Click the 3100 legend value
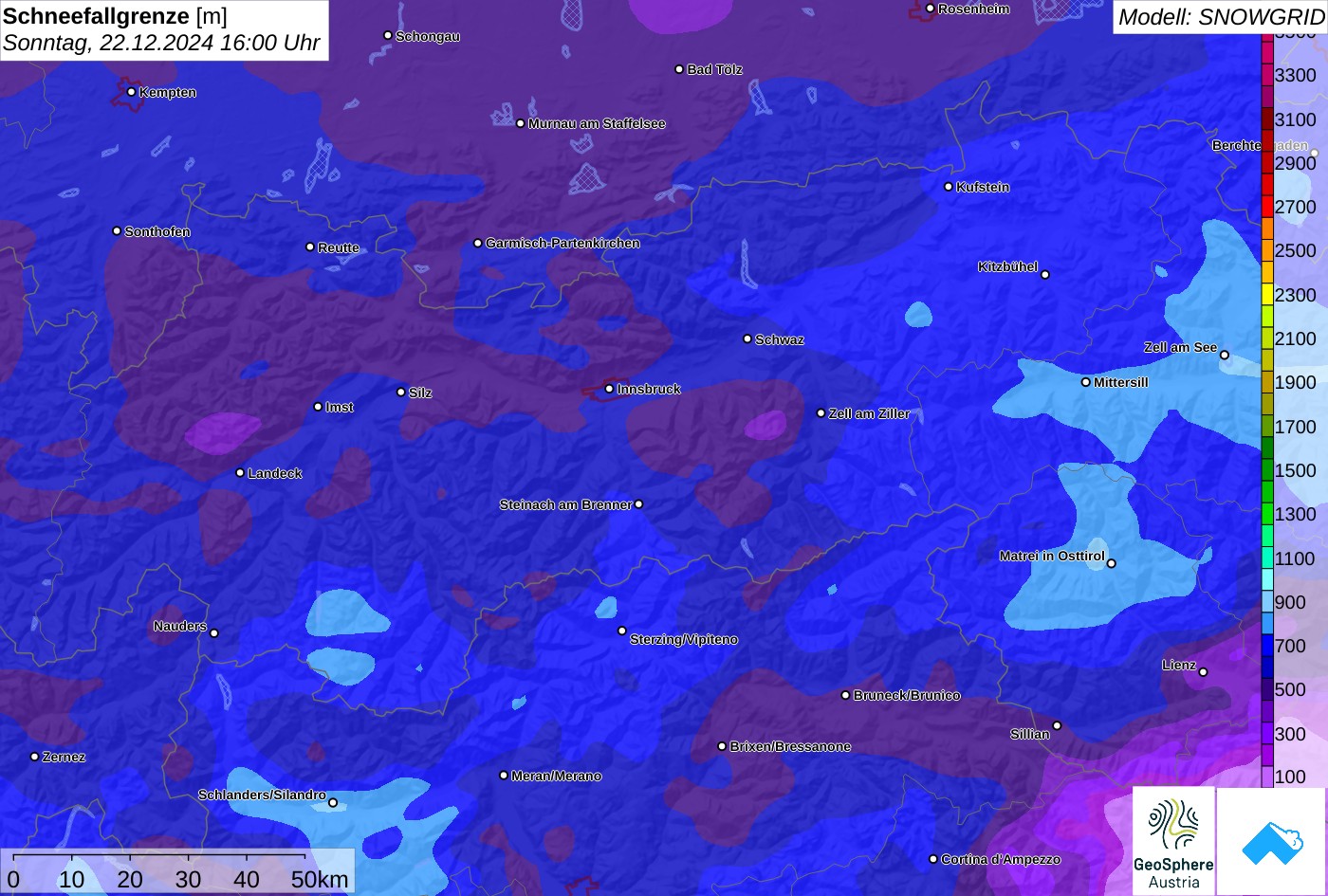Screen dimensions: 1328x896 pyautogui.click(x=1296, y=119)
